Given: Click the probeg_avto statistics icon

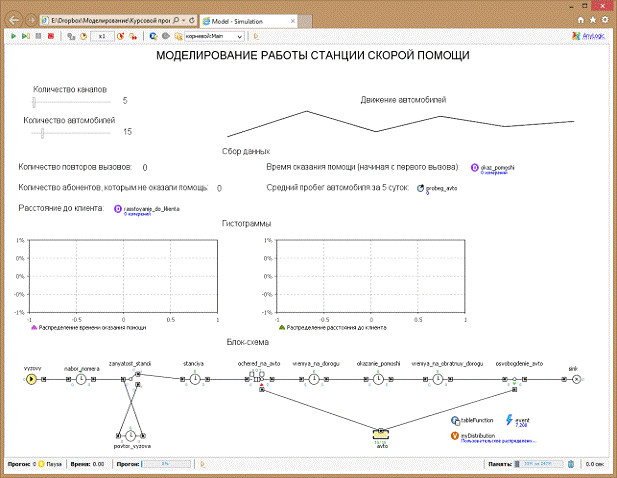Looking at the screenshot, I should point(420,187).
